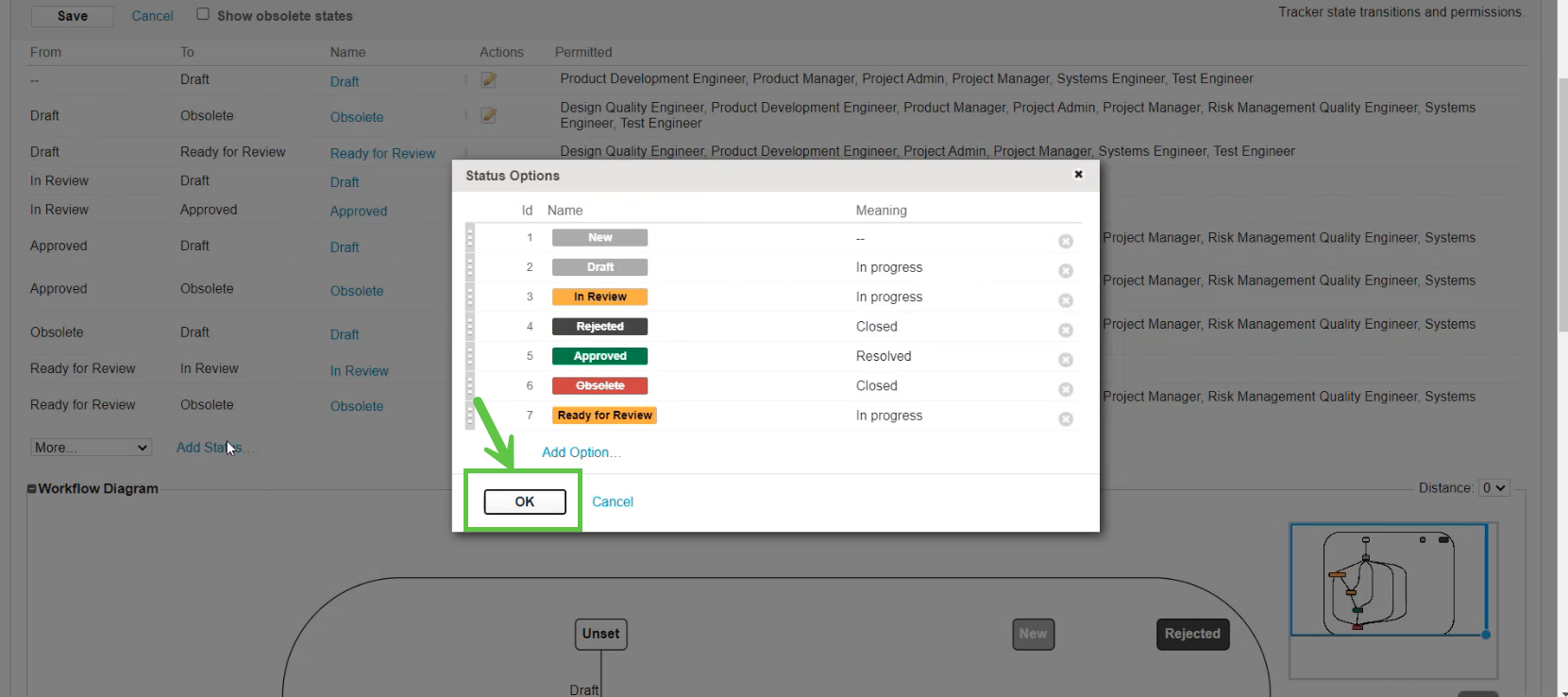Click Add Option... link

tap(581, 452)
